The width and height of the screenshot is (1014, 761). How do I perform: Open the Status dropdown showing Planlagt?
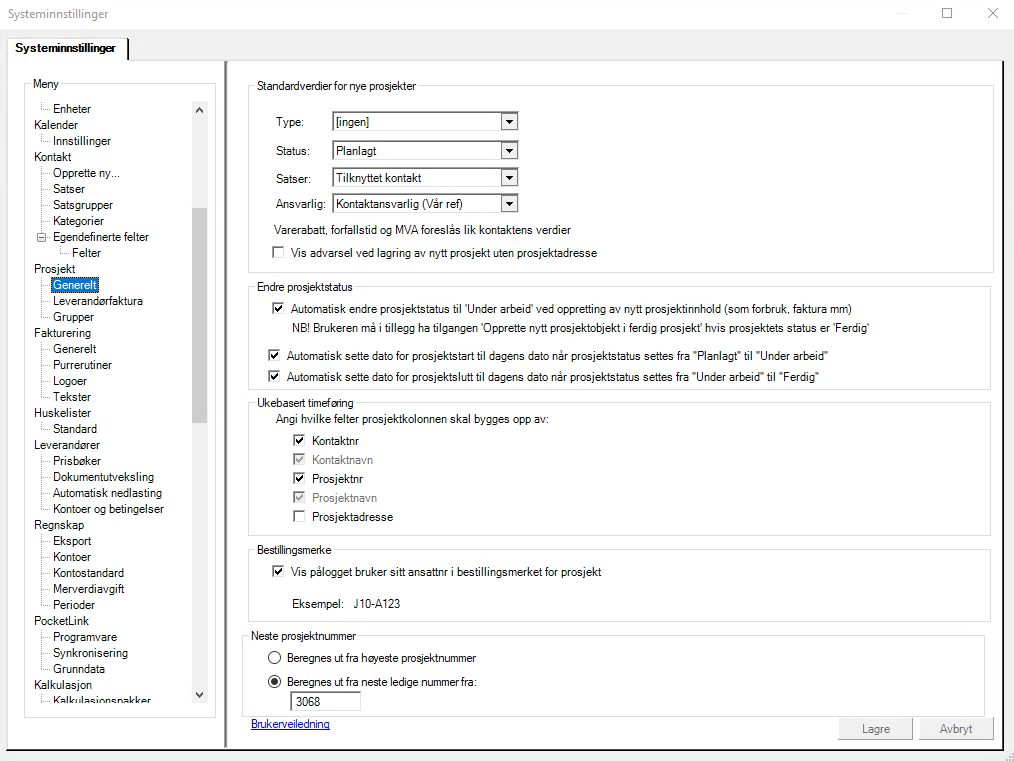[x=510, y=151]
